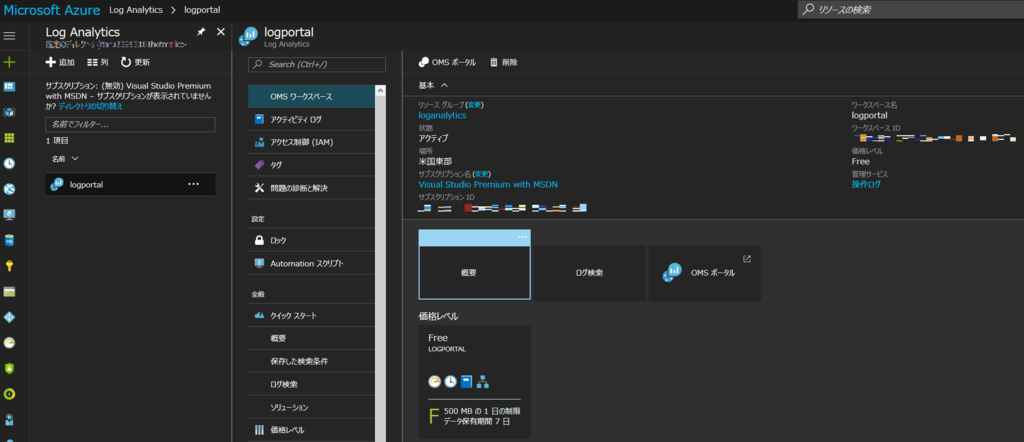Open the loganalytics resource group link
1024x442 pixels.
pos(442,115)
